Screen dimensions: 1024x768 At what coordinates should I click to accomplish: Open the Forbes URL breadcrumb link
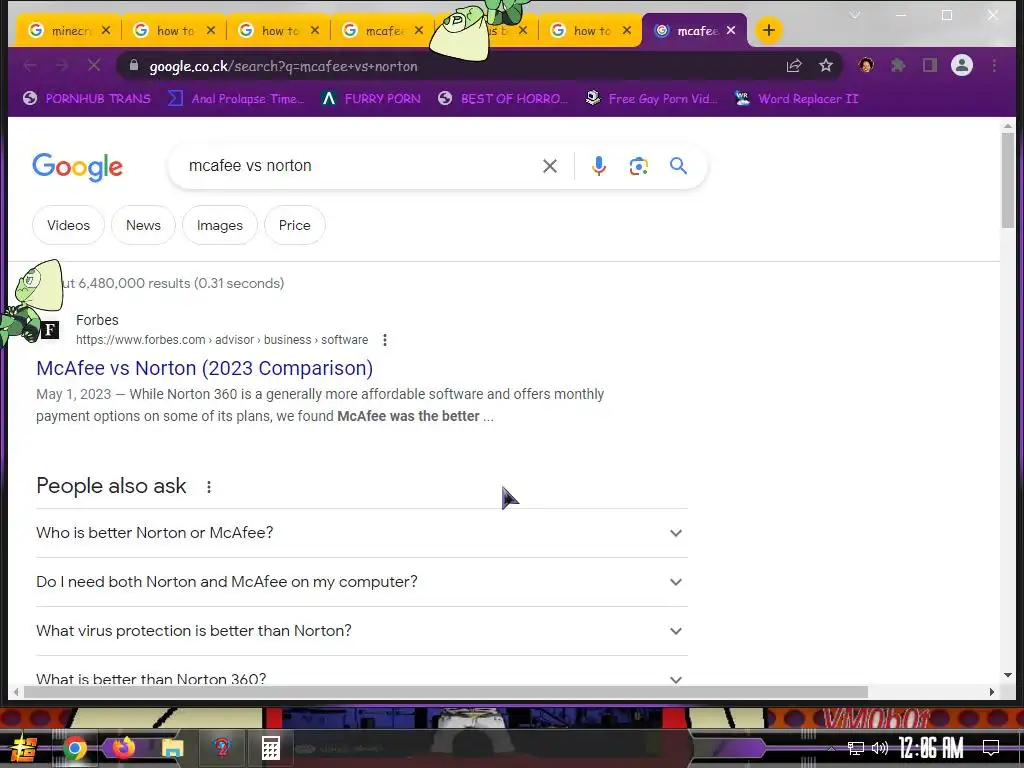pos(222,340)
